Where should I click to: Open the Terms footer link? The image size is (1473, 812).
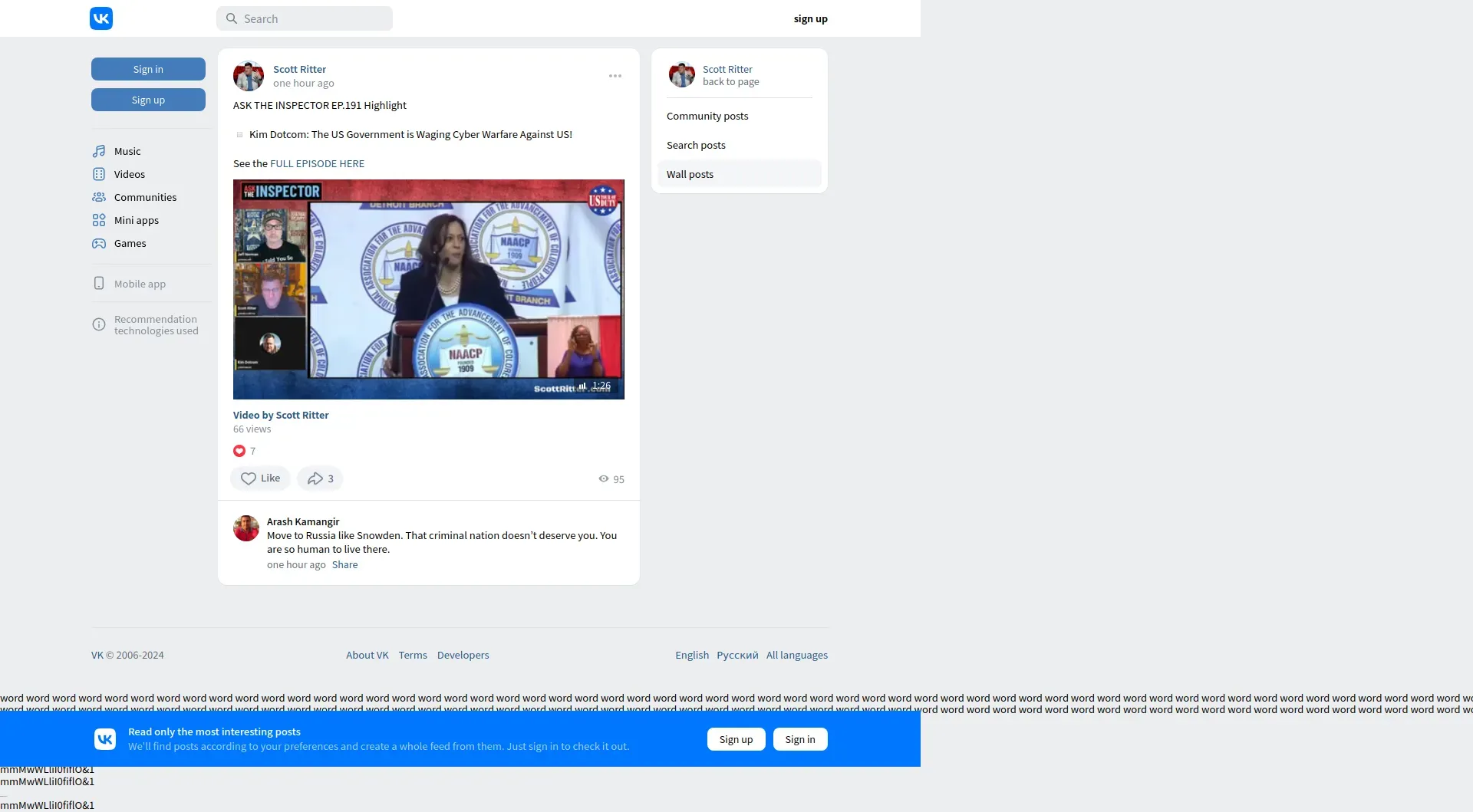[413, 655]
